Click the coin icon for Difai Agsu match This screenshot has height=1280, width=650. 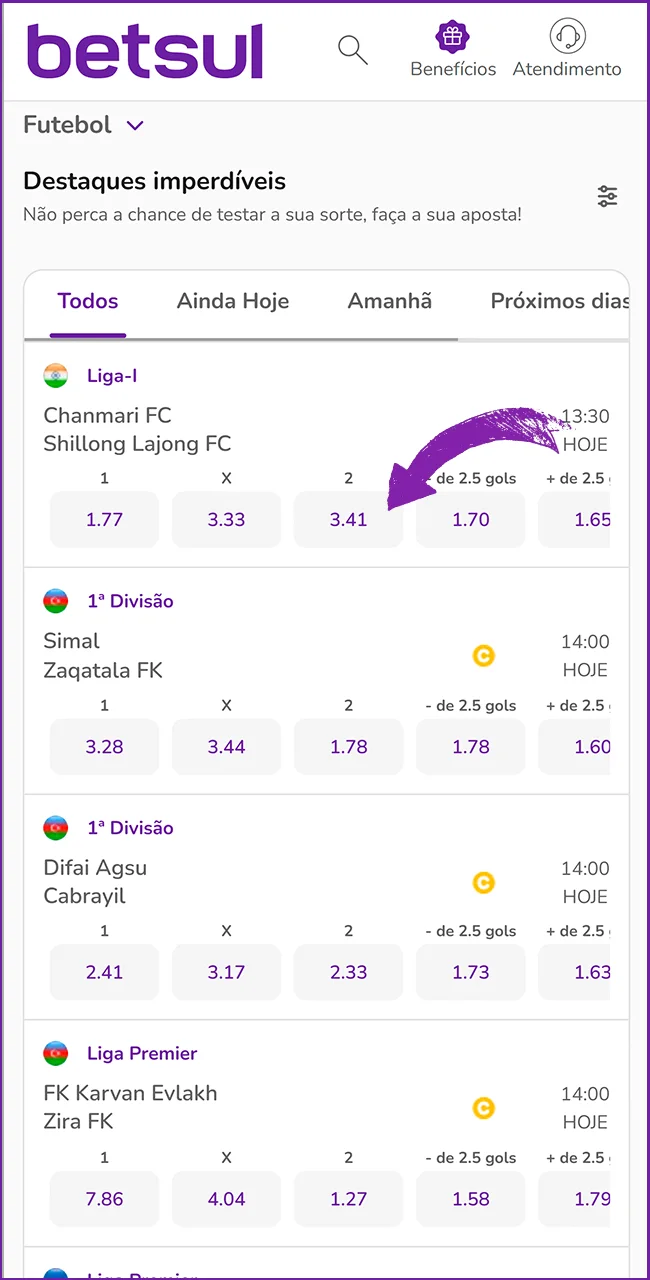(483, 883)
